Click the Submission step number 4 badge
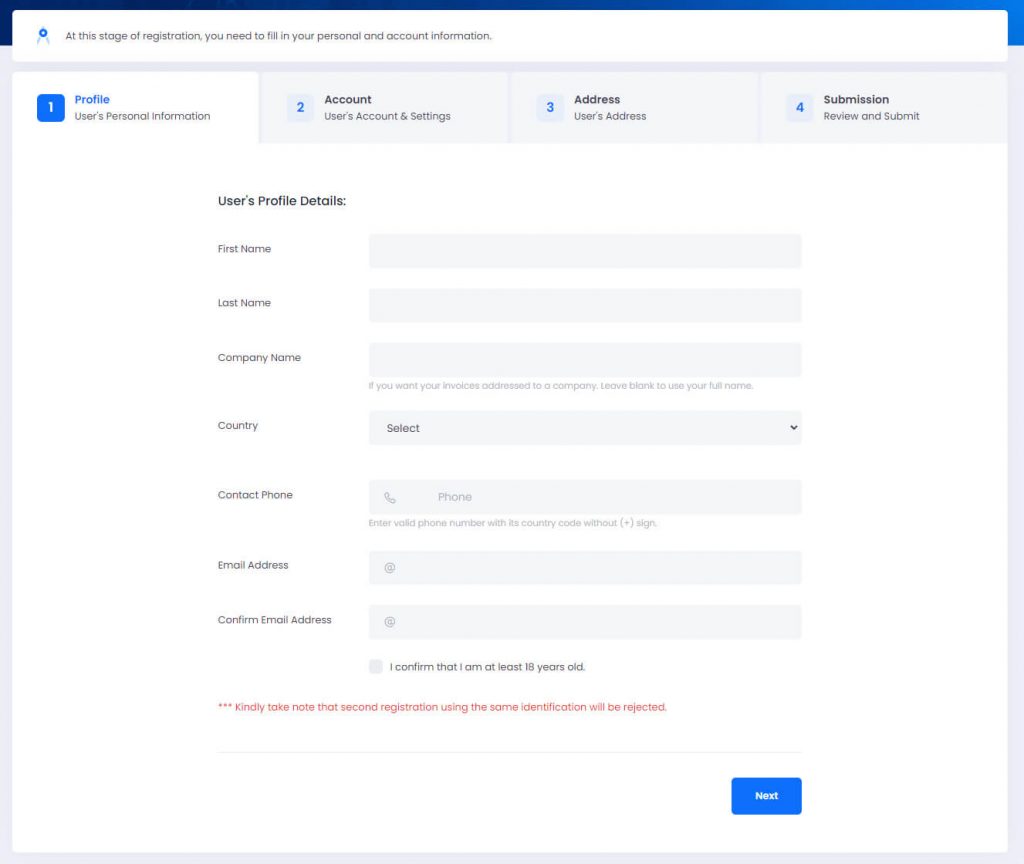 click(799, 107)
